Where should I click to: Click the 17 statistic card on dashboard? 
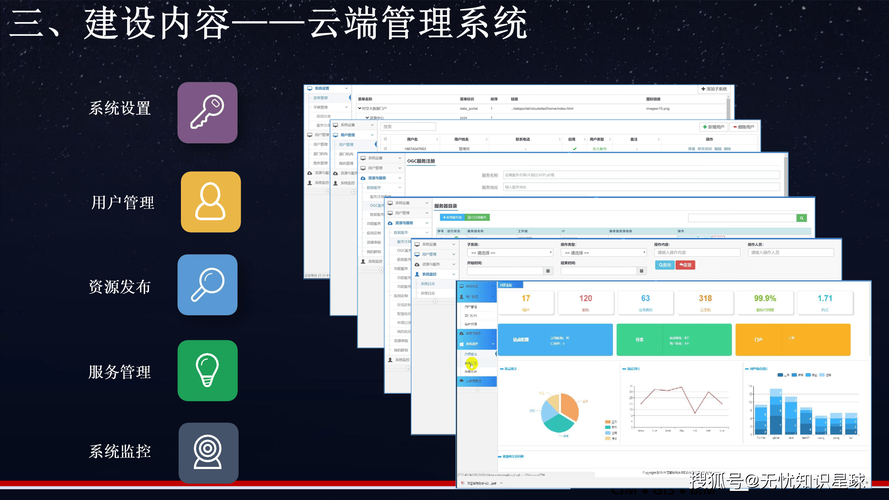(526, 303)
